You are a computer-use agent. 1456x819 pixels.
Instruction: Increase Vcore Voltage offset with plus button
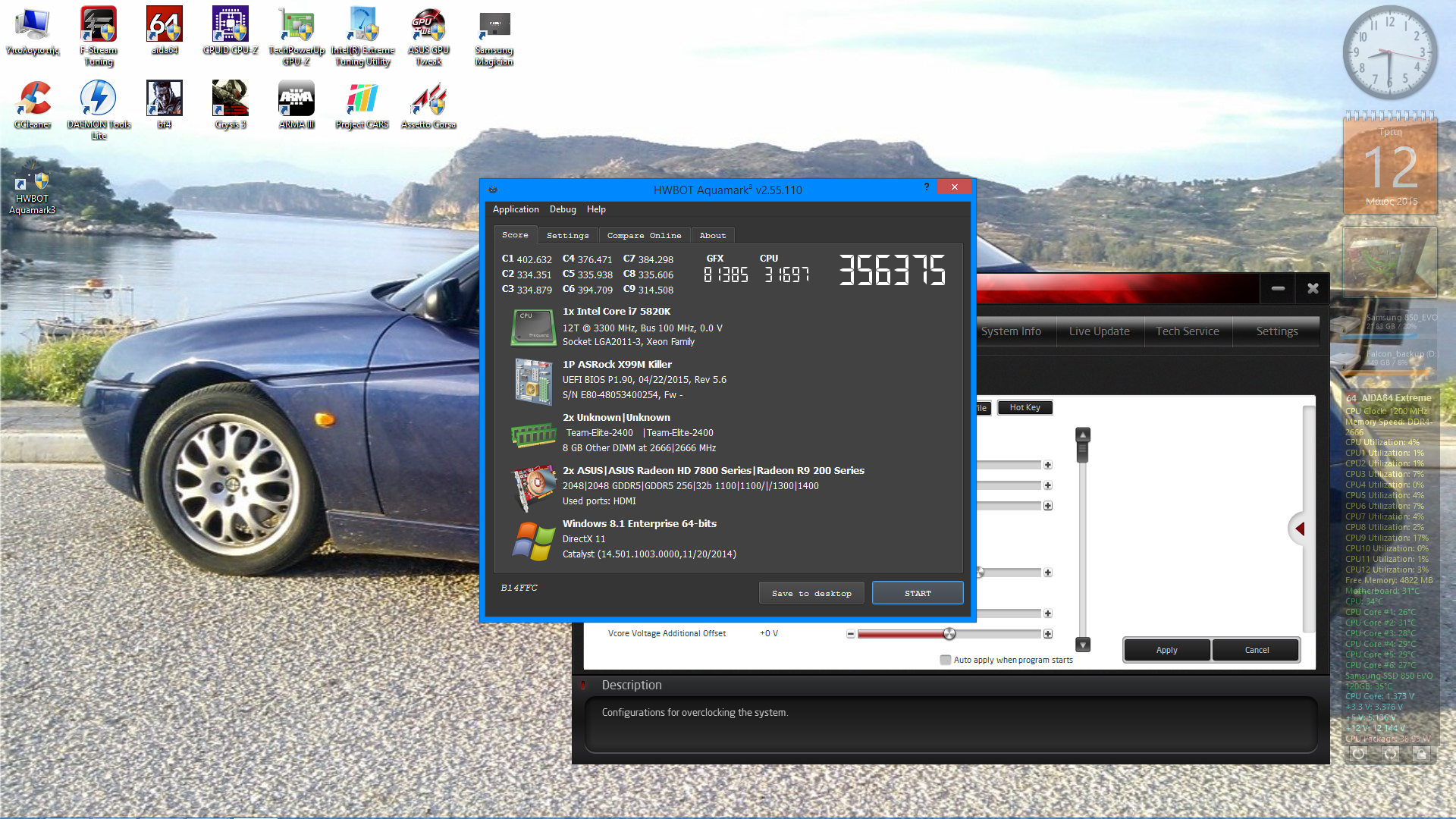[1048, 634]
